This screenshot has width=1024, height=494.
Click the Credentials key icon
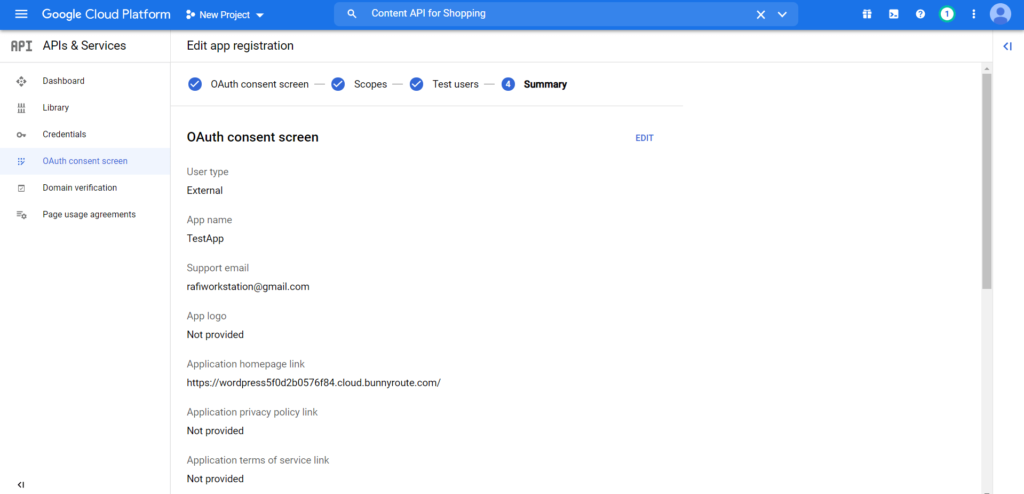click(x=21, y=135)
